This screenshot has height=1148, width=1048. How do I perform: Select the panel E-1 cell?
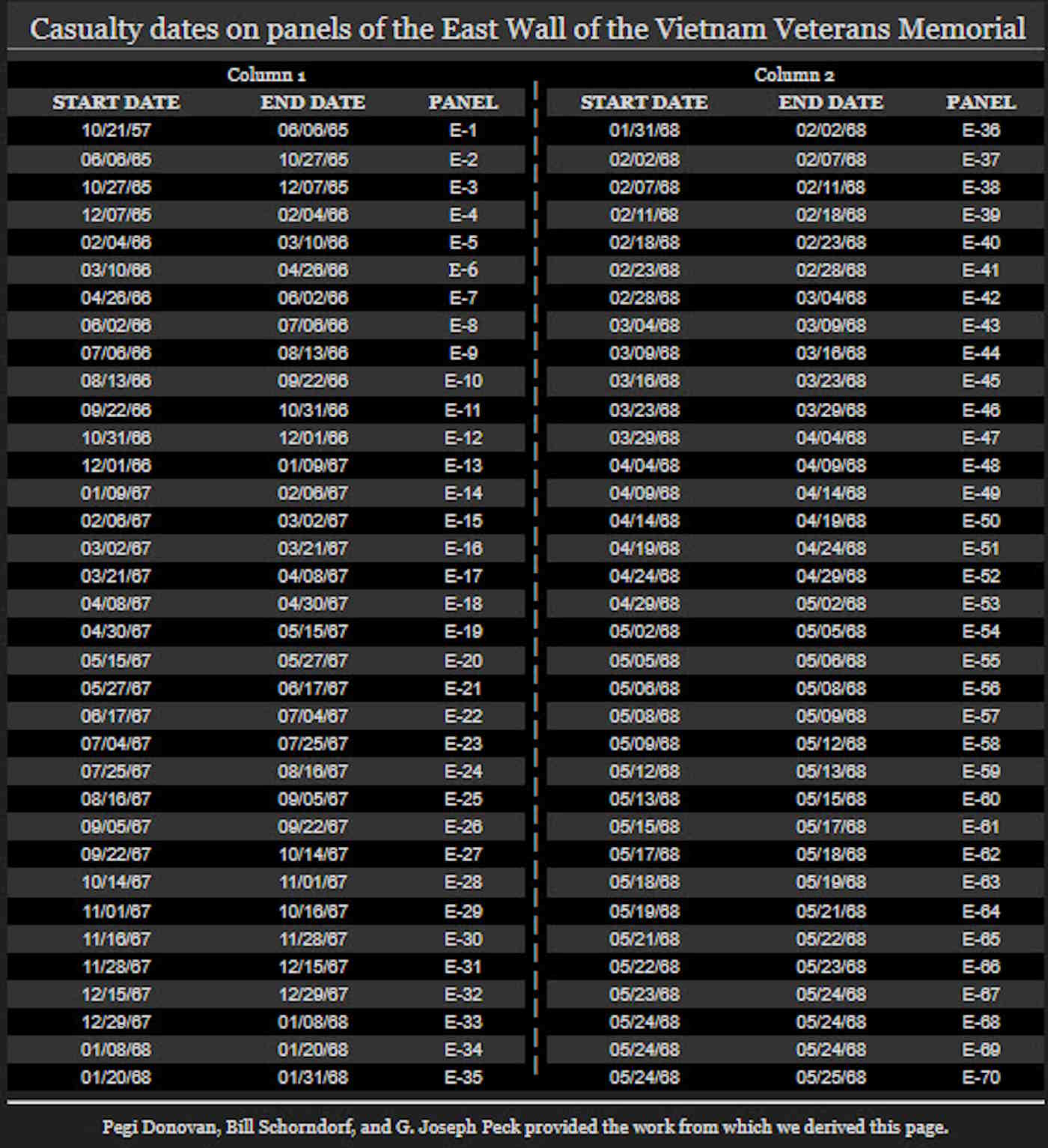(463, 130)
